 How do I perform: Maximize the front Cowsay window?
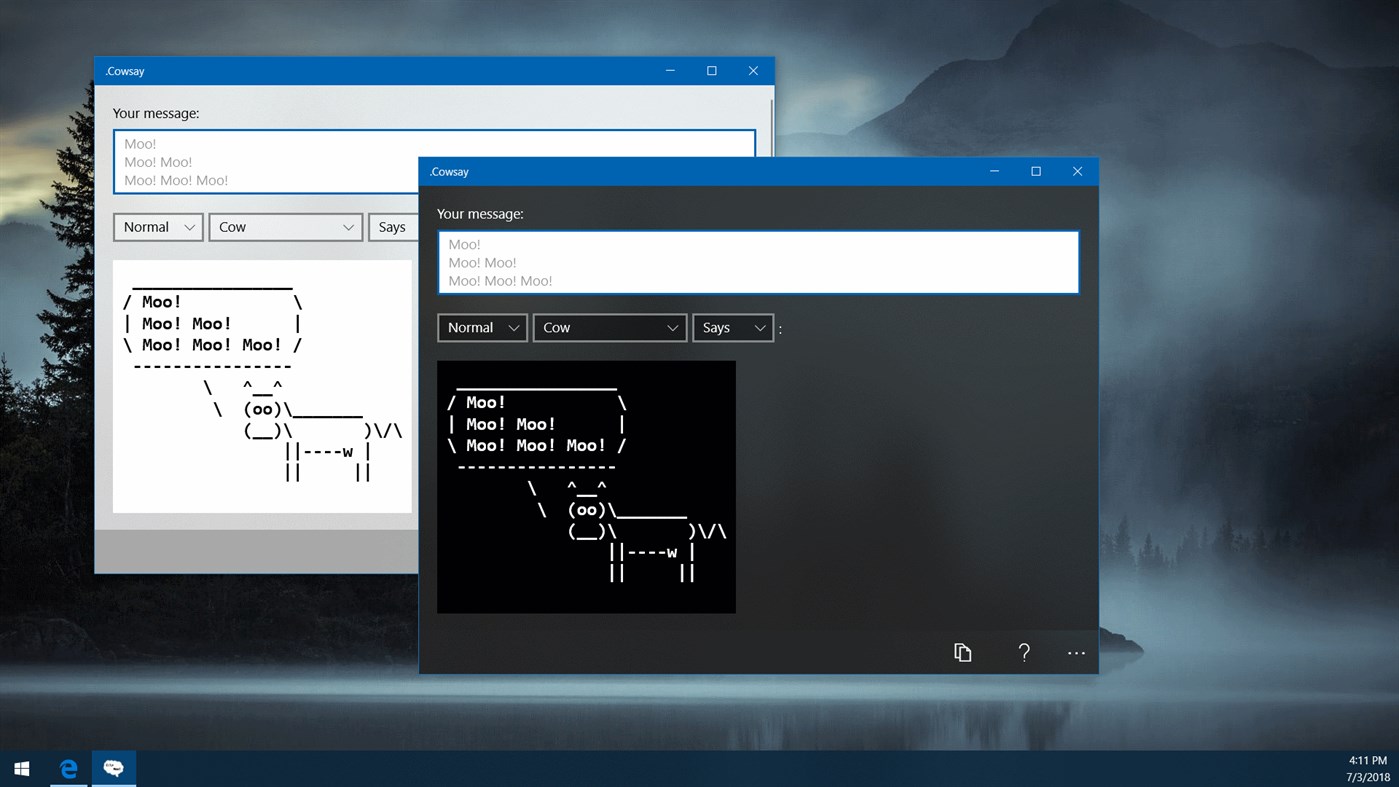coord(1035,171)
